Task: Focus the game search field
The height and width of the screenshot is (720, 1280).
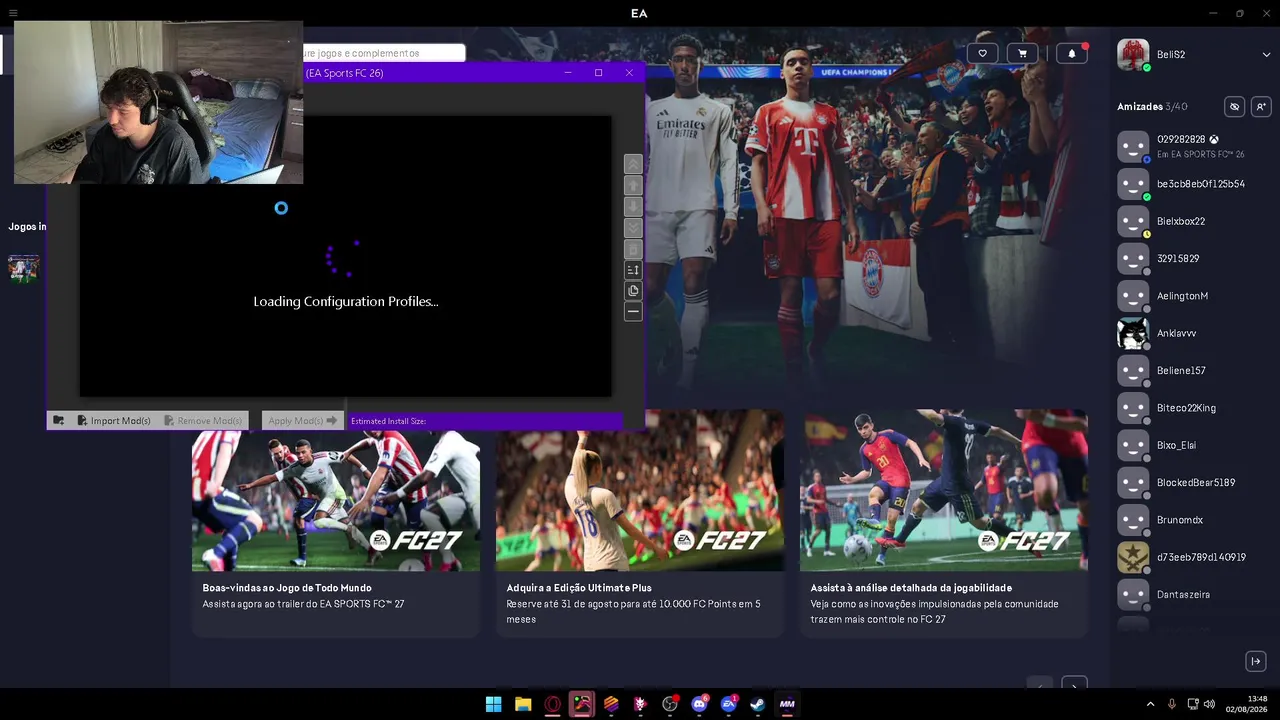Action: [384, 53]
